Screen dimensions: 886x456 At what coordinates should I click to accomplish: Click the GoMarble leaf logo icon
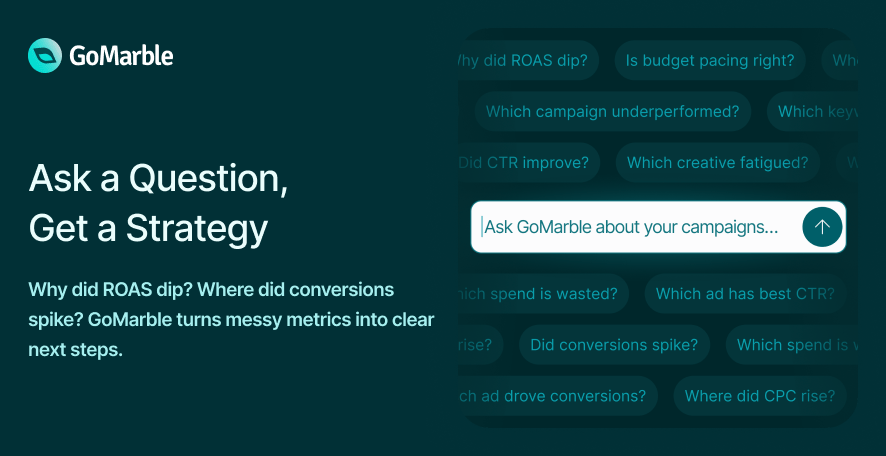click(x=45, y=55)
